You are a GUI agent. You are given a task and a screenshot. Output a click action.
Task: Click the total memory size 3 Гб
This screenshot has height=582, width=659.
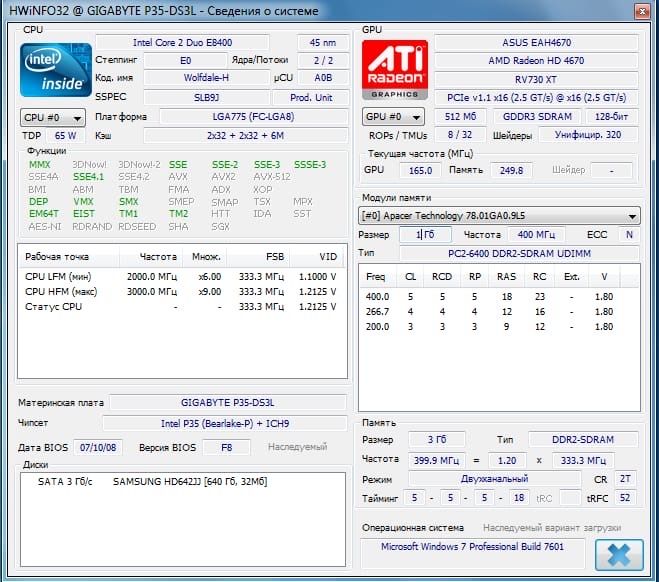437,440
